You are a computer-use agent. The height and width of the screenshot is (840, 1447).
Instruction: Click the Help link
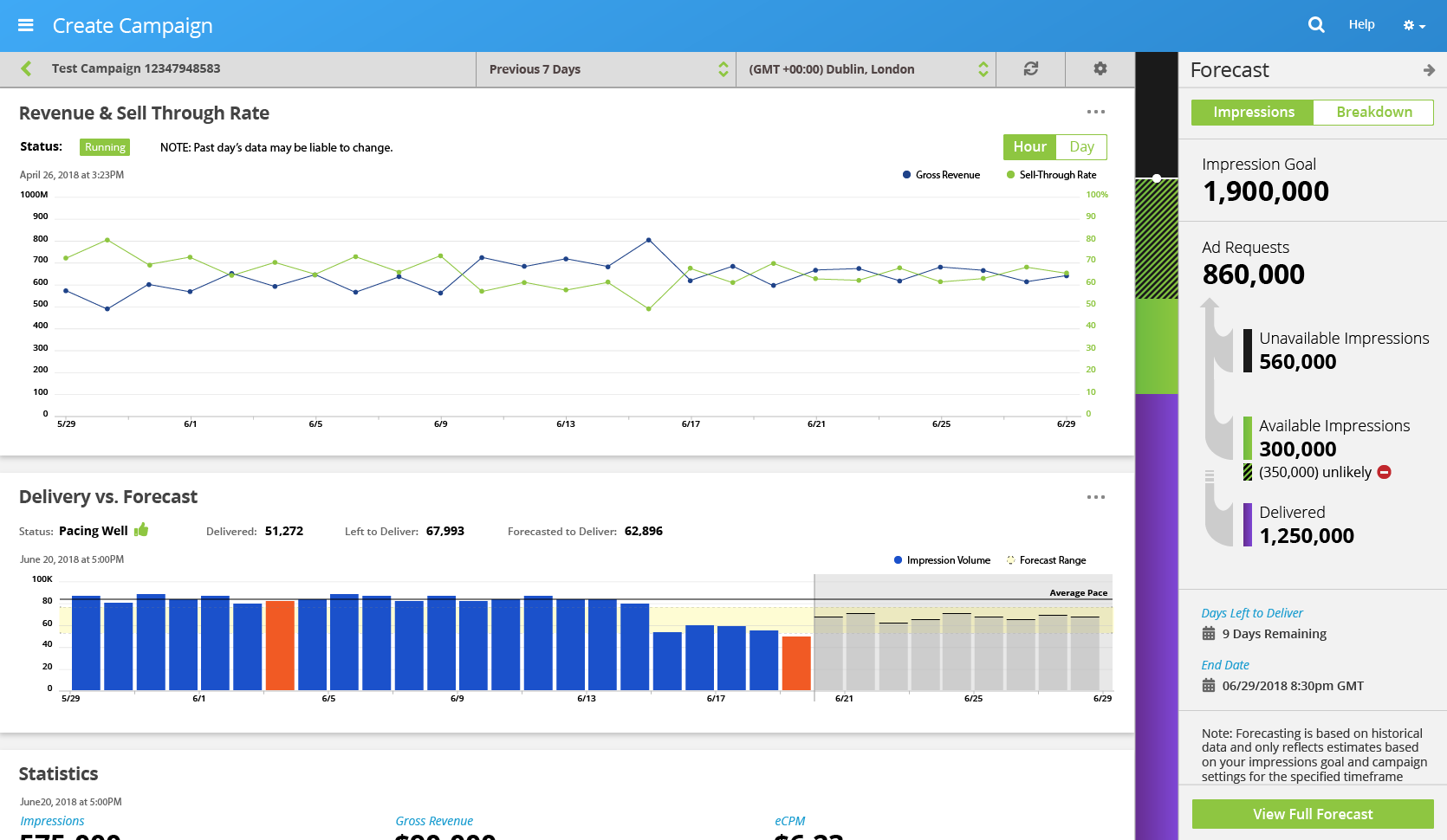[x=1361, y=24]
